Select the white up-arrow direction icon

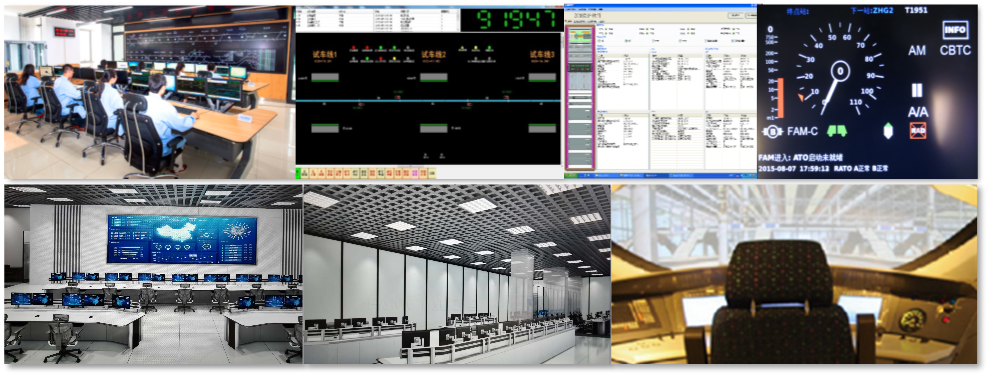[889, 130]
